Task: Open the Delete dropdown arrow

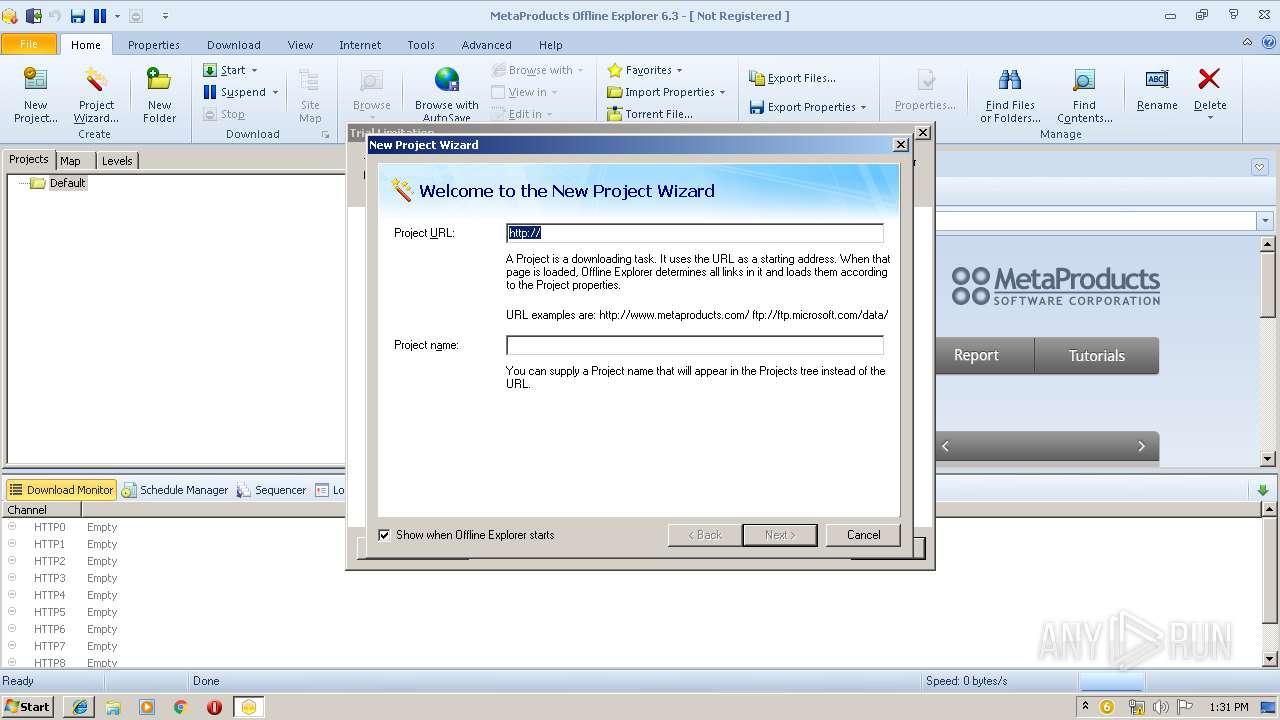Action: [1210, 118]
